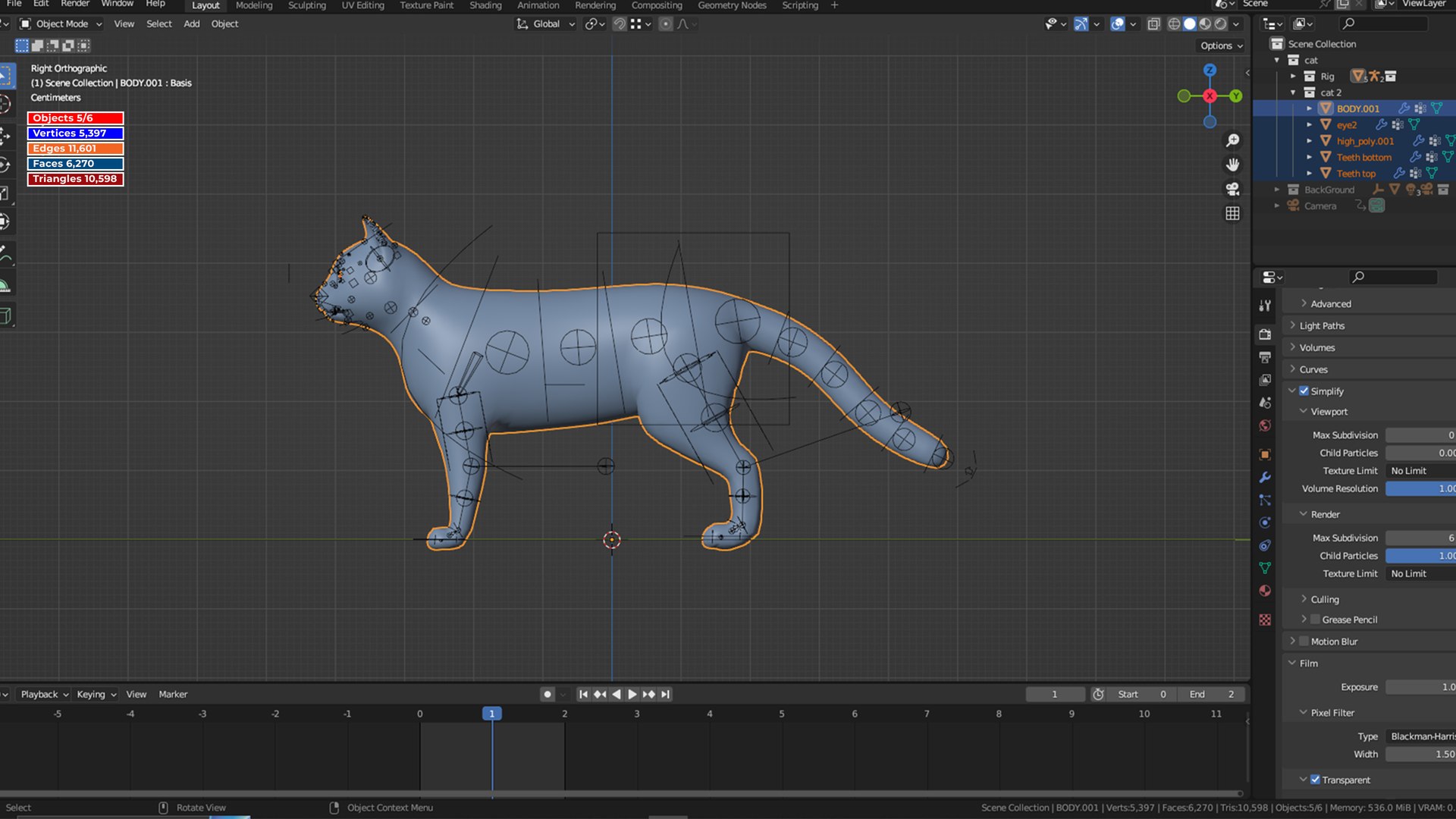Open the Object properties tab
Image resolution: width=1456 pixels, height=819 pixels.
tap(1265, 455)
